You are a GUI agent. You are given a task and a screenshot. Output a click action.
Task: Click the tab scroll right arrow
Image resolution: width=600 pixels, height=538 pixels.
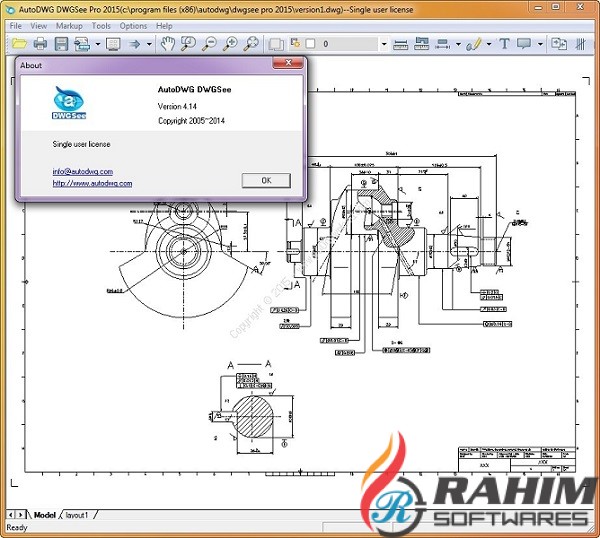(x=20, y=515)
